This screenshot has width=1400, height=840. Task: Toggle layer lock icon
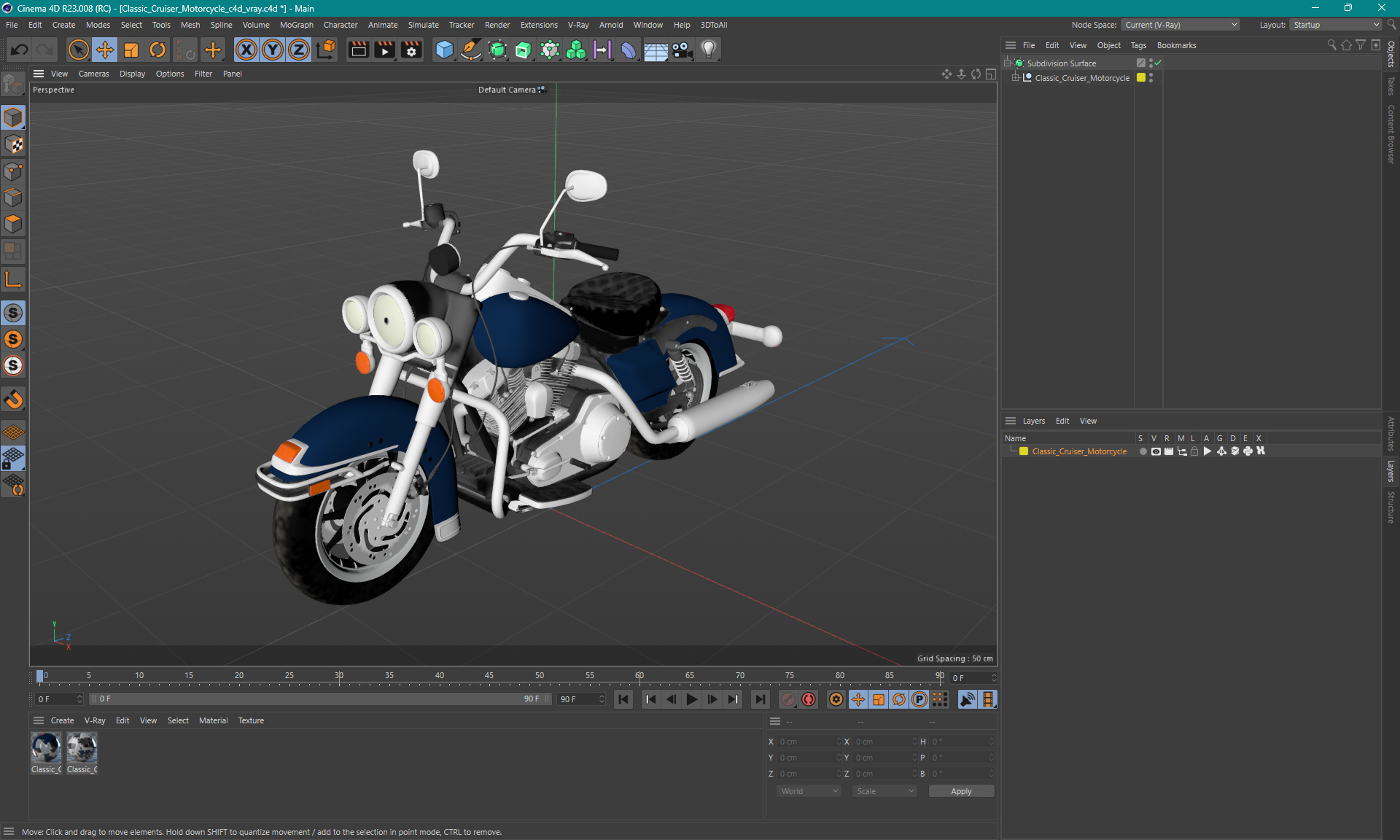coord(1194,451)
